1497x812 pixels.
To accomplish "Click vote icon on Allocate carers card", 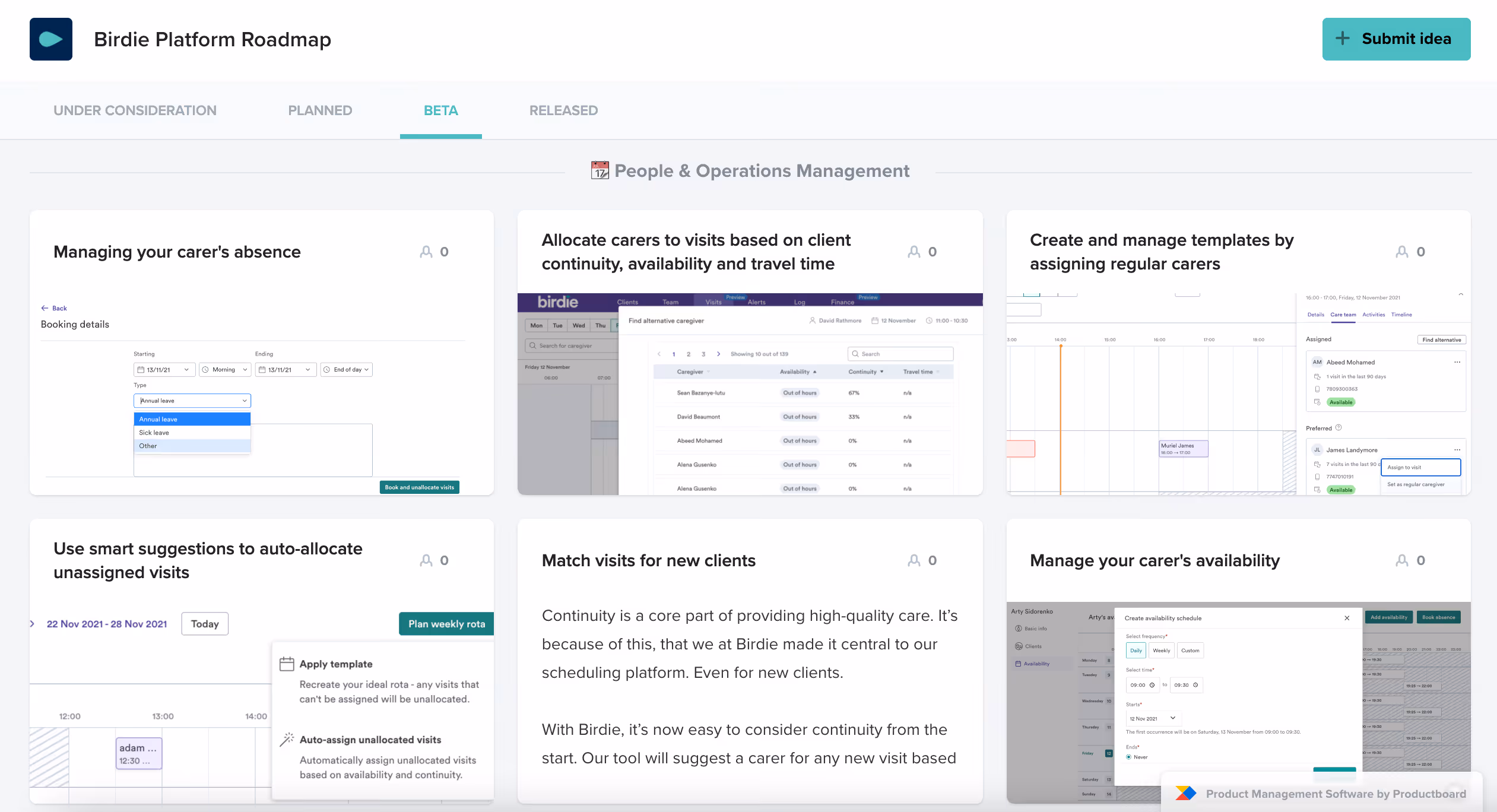I will (914, 252).
